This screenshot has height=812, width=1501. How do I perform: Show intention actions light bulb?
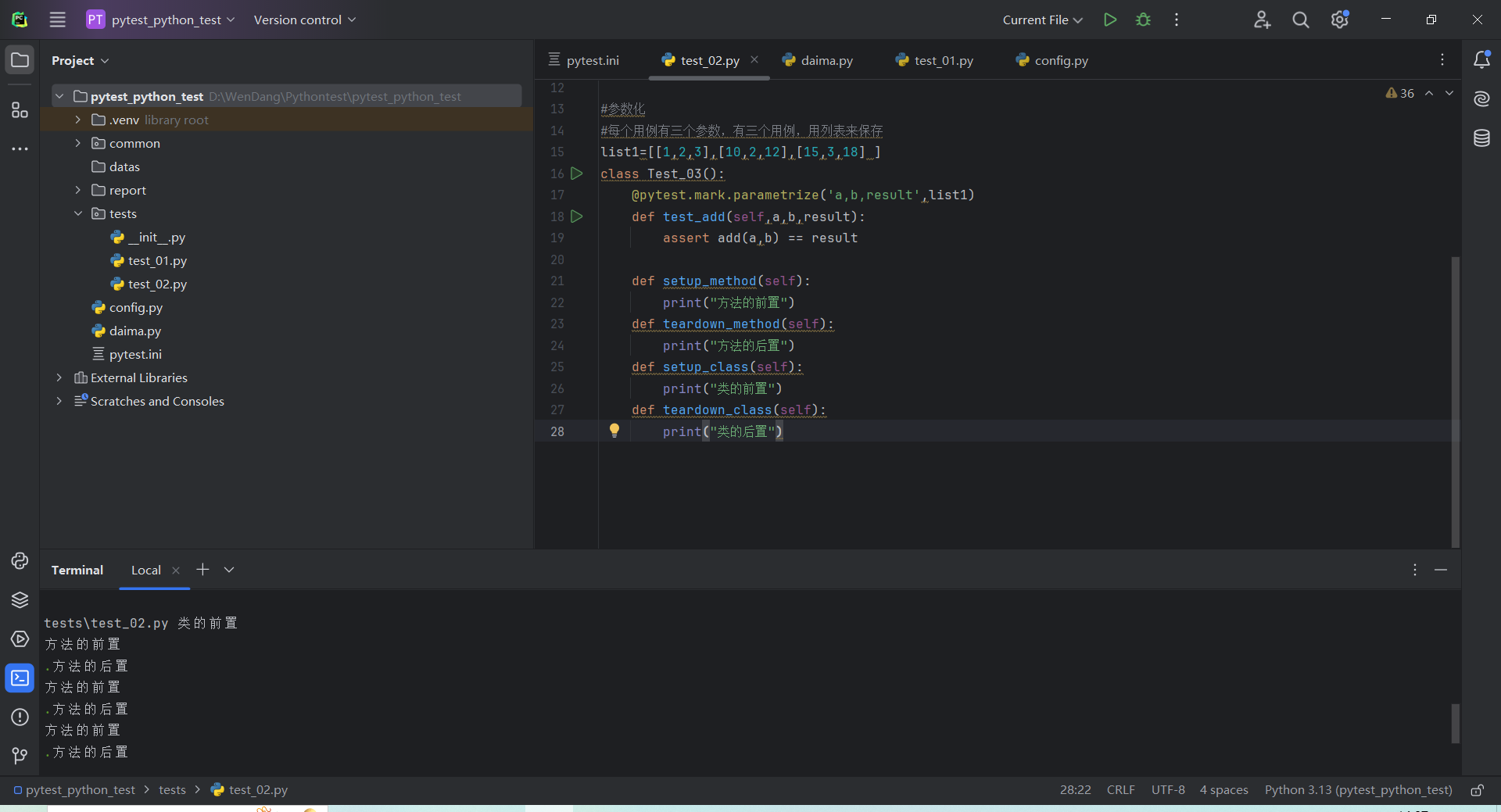click(614, 430)
